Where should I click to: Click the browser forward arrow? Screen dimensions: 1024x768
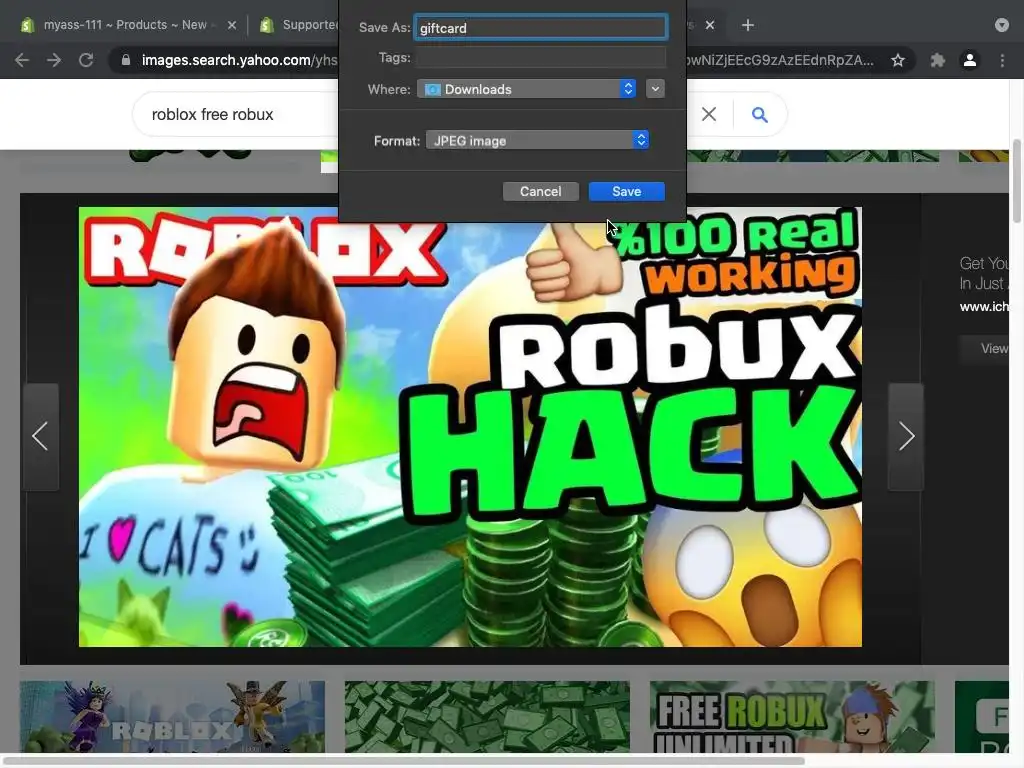(54, 60)
